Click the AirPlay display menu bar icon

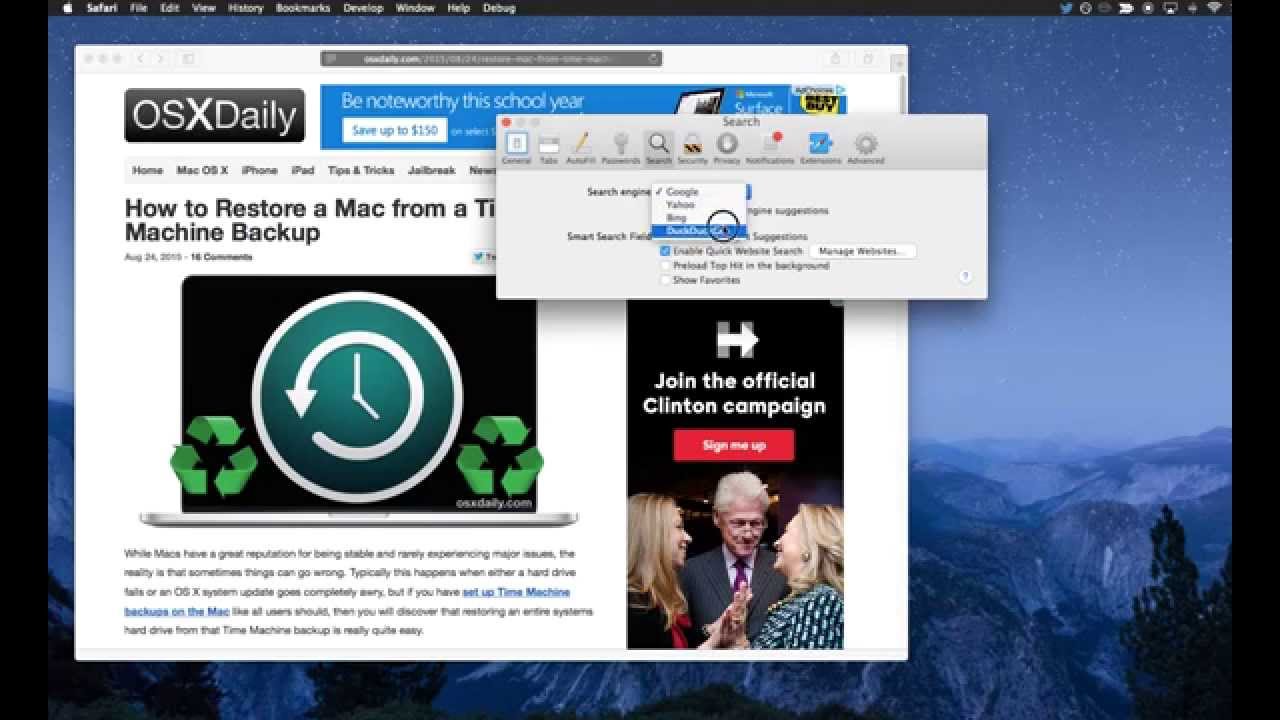(x=1169, y=8)
